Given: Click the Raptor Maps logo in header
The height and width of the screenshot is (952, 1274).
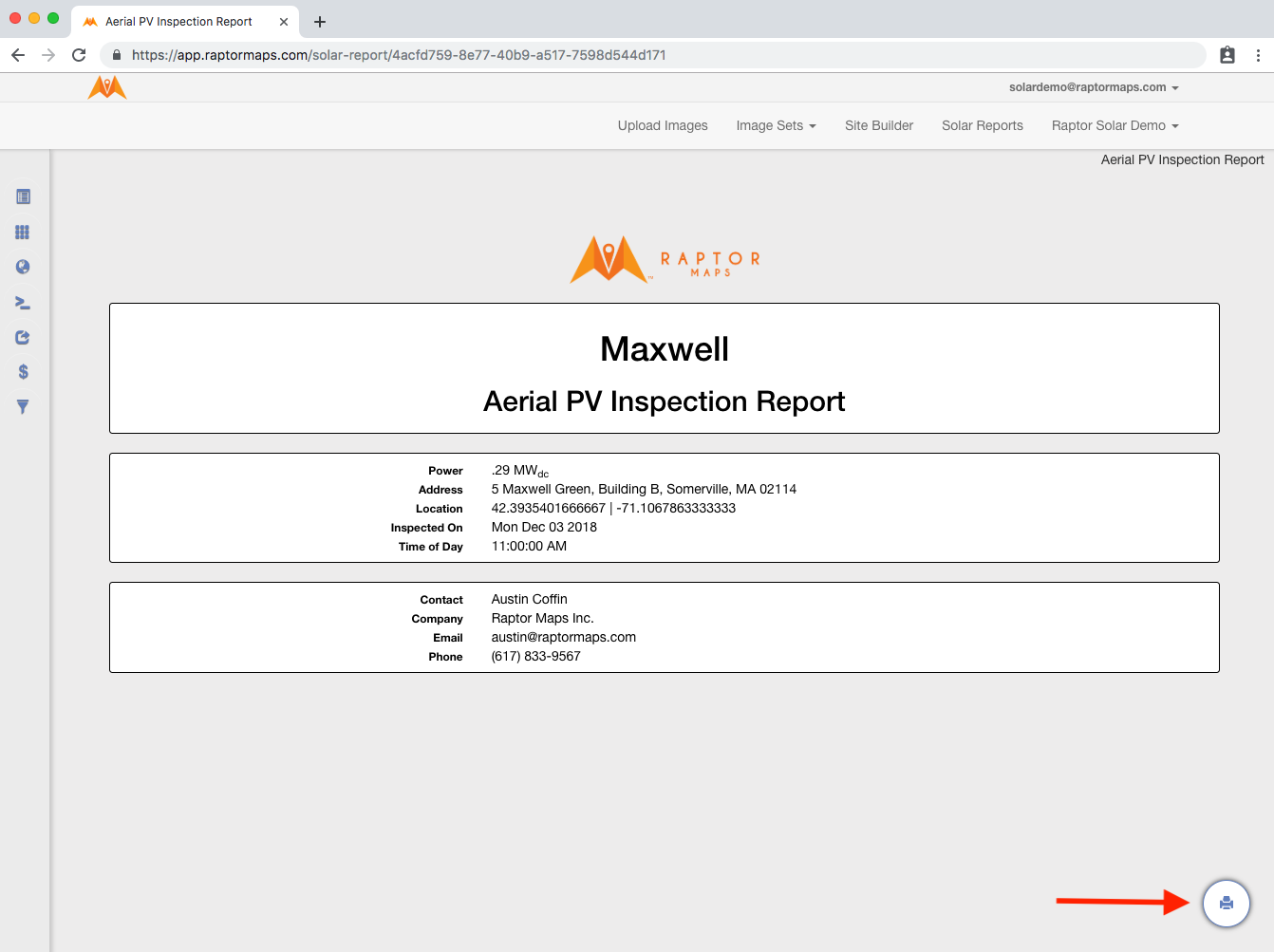Looking at the screenshot, I should pos(107,87).
